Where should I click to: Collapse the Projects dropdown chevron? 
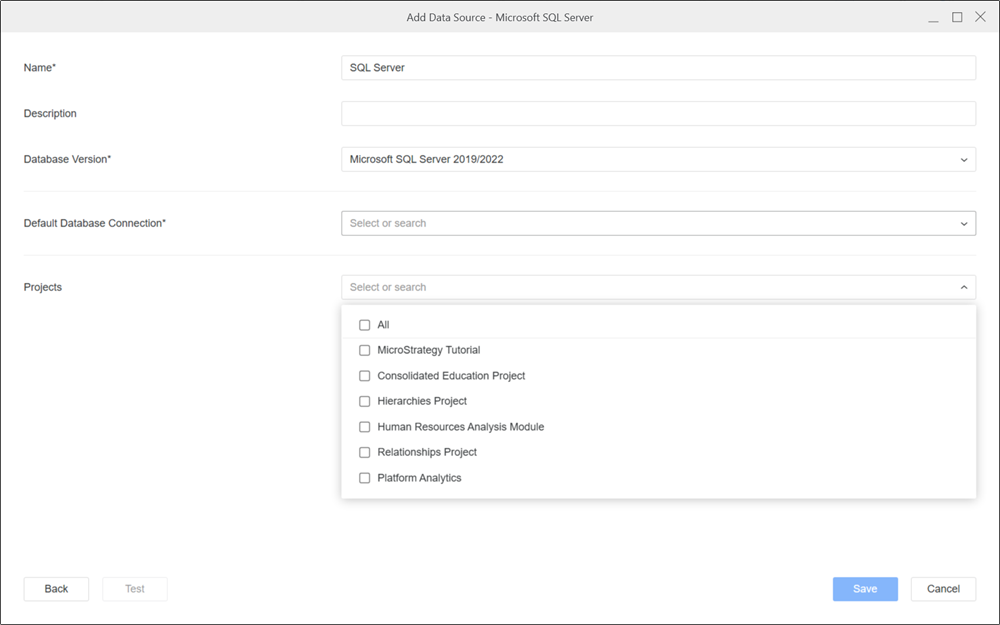964,287
